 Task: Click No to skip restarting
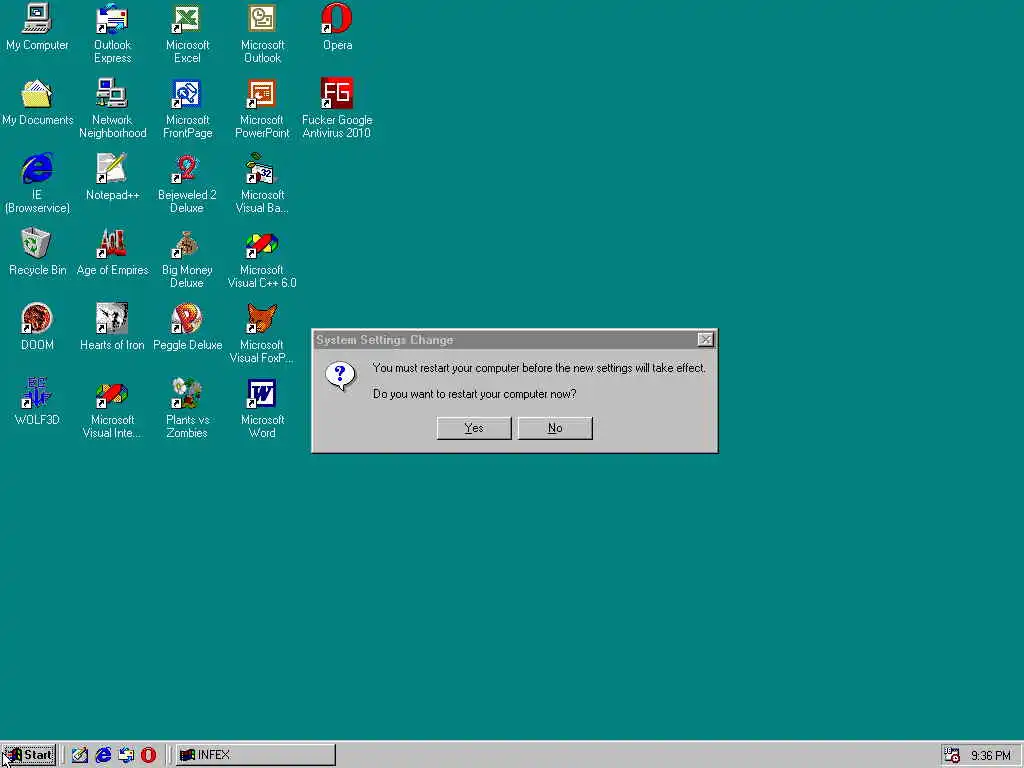coord(555,428)
